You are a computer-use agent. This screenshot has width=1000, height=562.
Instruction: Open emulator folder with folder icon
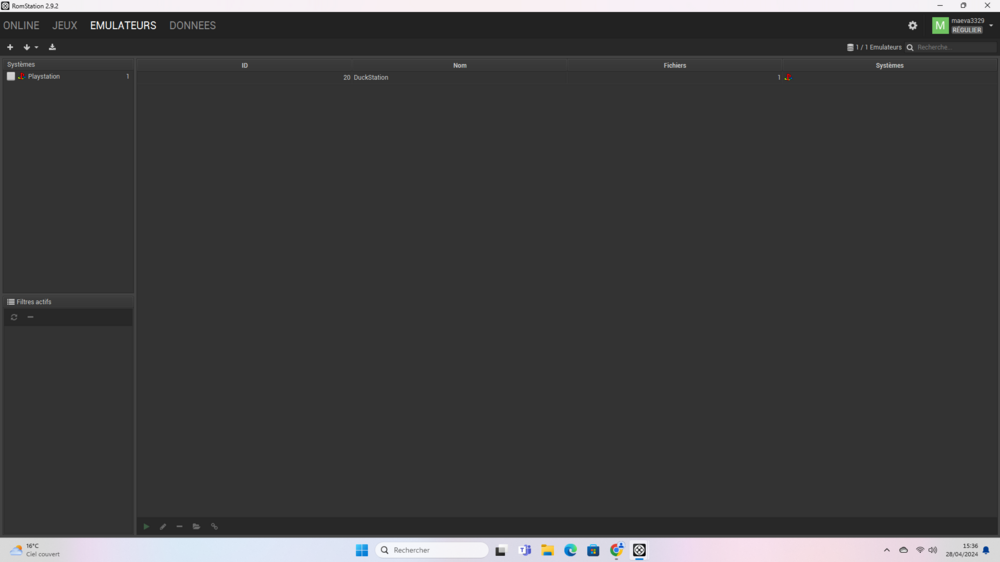point(196,526)
